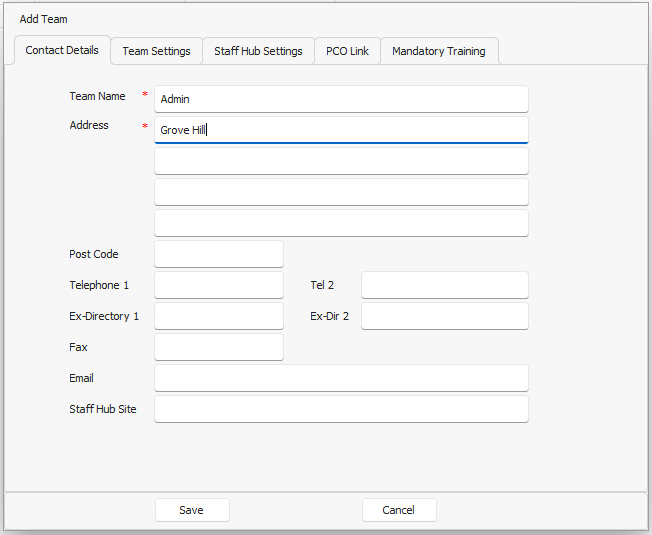The image size is (652, 535).
Task: Click the third address line field
Action: click(x=341, y=192)
